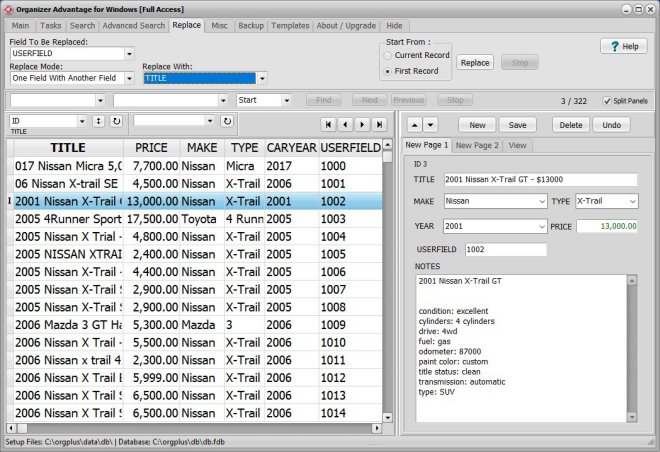Open the Start search position dropdown
This screenshot has height=452, width=660.
[287, 101]
